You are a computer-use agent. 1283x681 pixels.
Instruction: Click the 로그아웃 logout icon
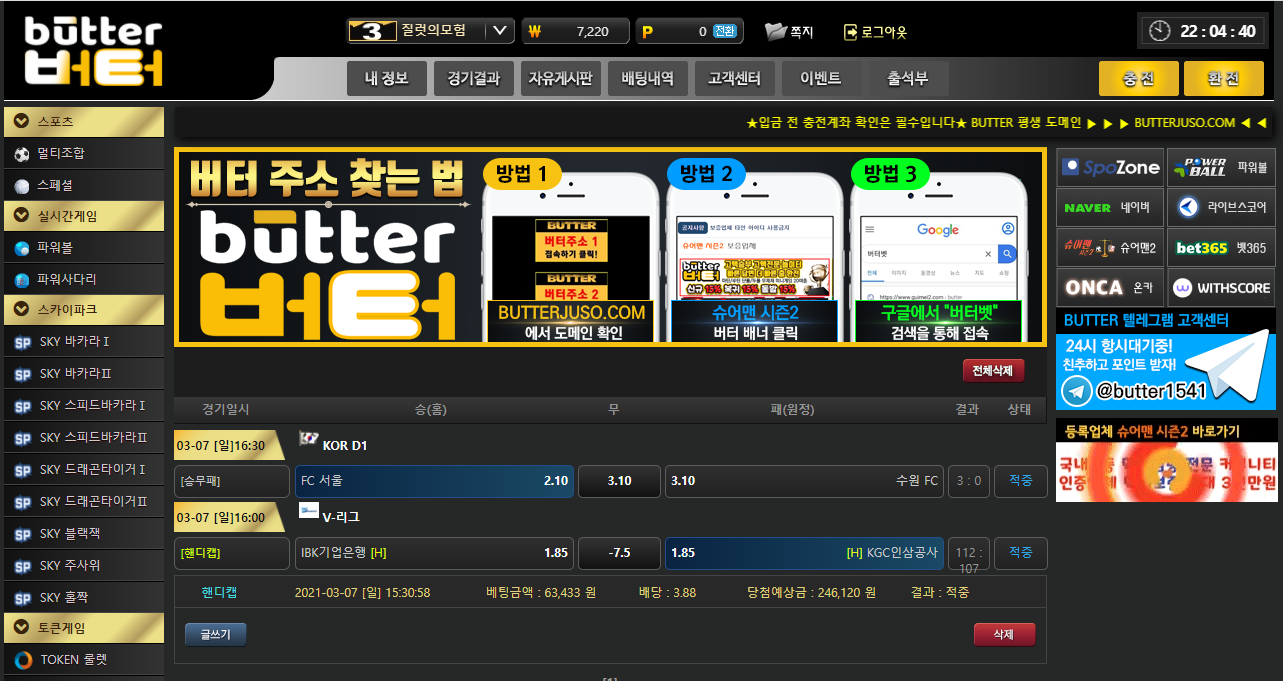(x=851, y=32)
